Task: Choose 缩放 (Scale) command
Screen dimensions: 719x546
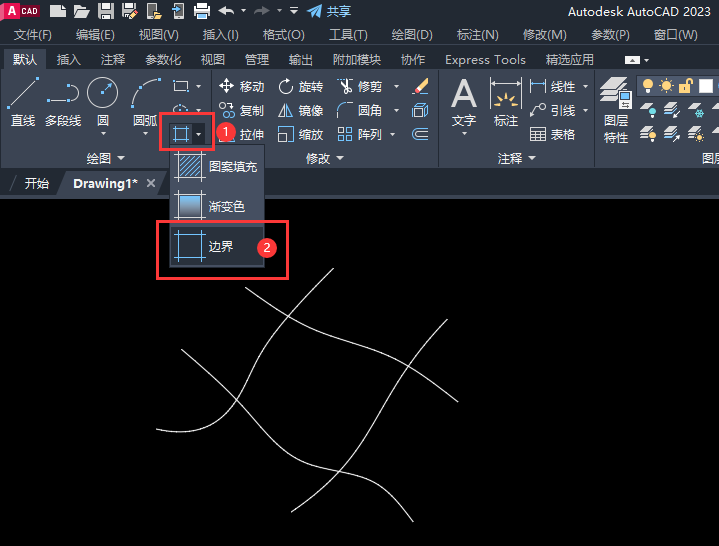Action: (300, 134)
